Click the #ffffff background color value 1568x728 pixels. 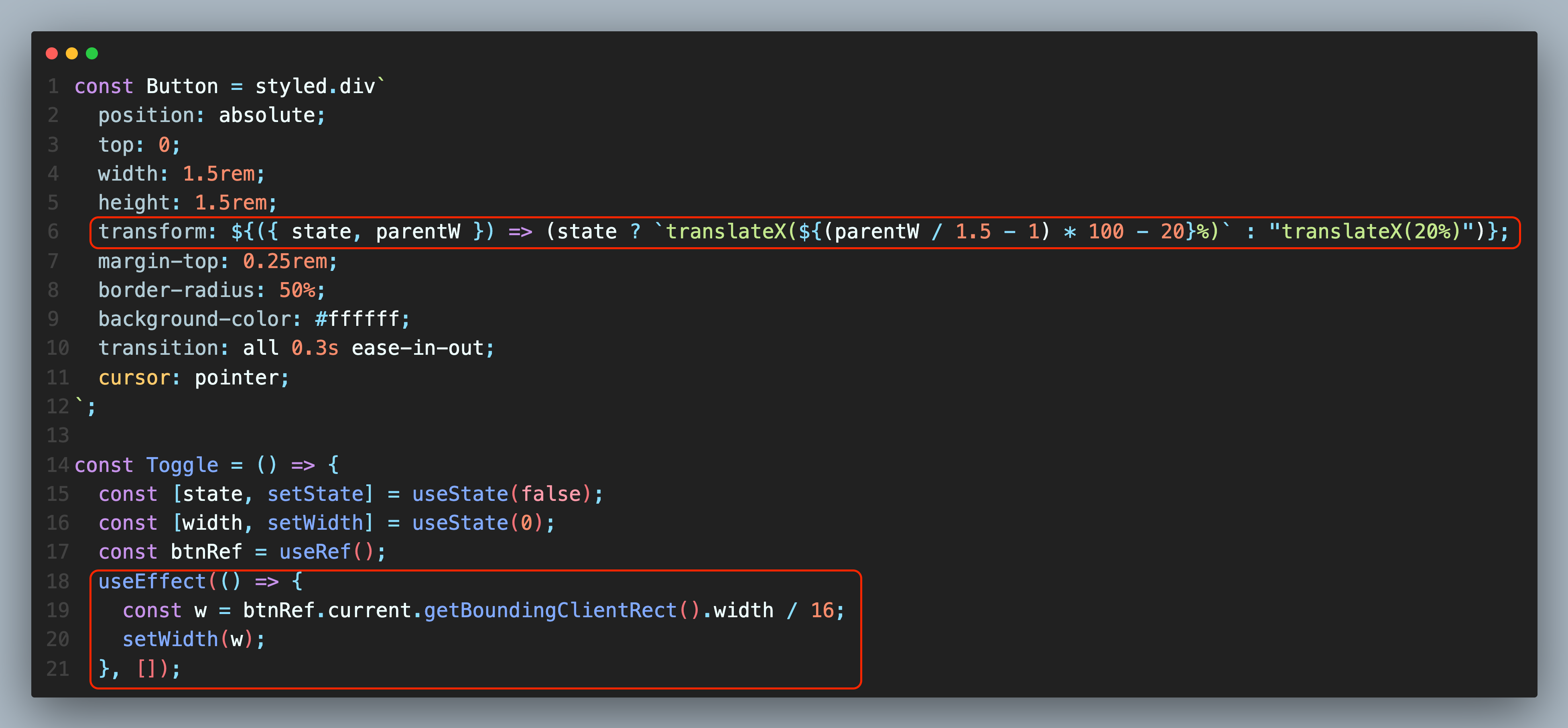[x=357, y=319]
